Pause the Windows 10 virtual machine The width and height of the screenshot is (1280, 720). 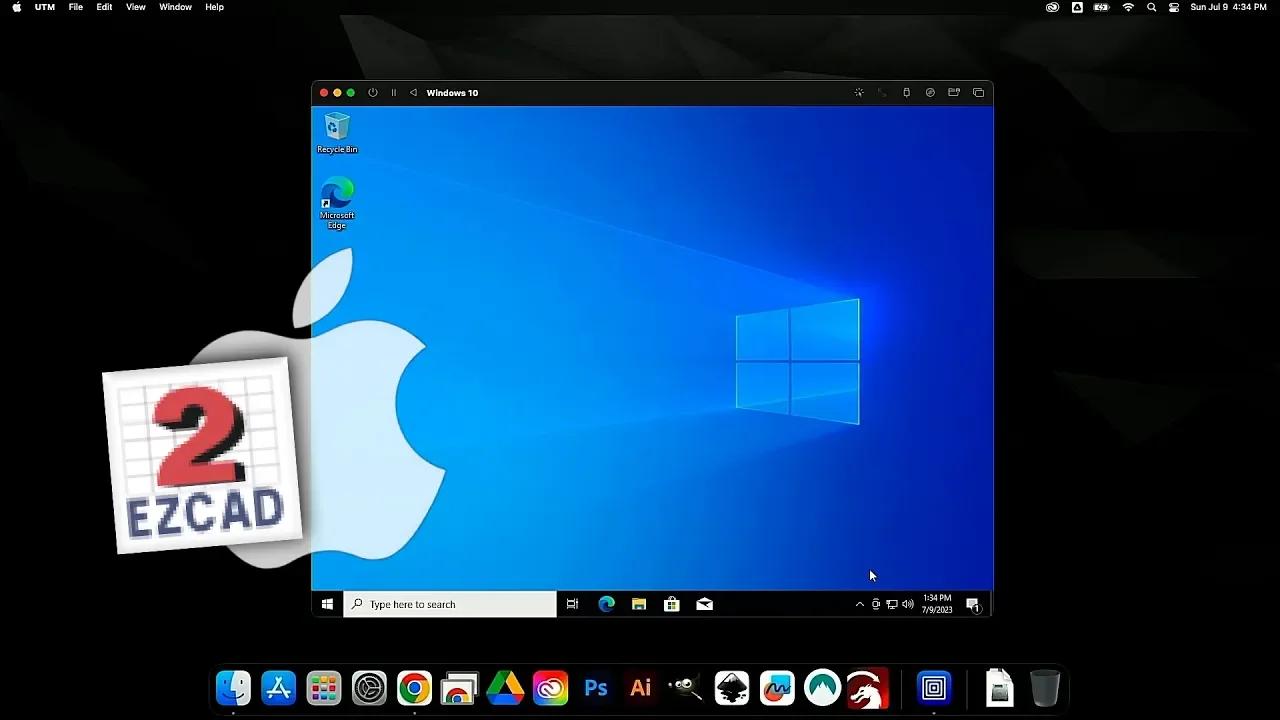tap(393, 93)
